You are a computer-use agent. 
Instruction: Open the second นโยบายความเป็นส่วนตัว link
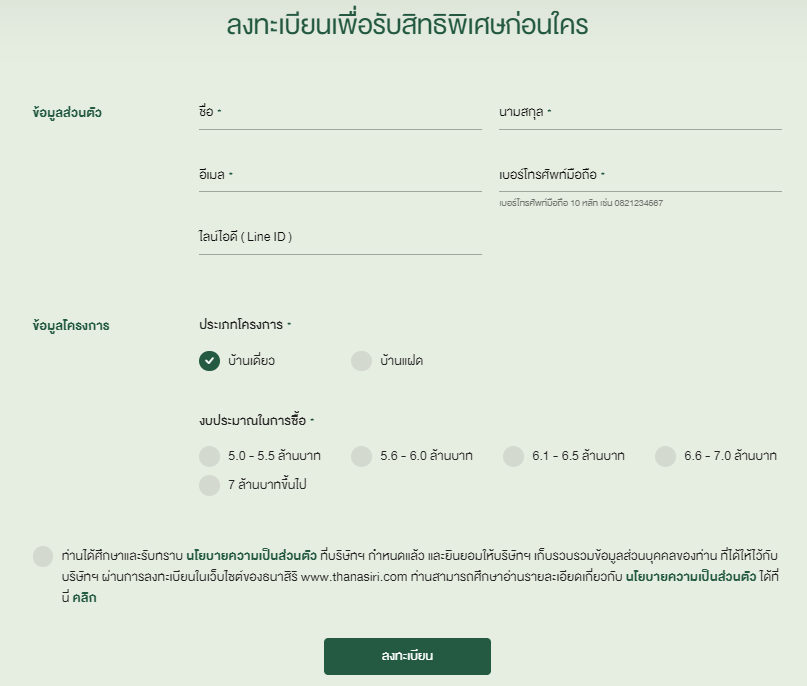pyautogui.click(x=691, y=577)
